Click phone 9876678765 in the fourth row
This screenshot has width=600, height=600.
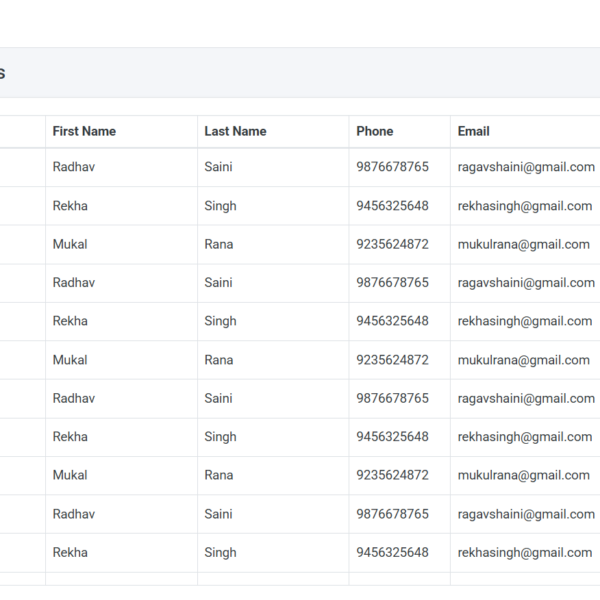392,283
